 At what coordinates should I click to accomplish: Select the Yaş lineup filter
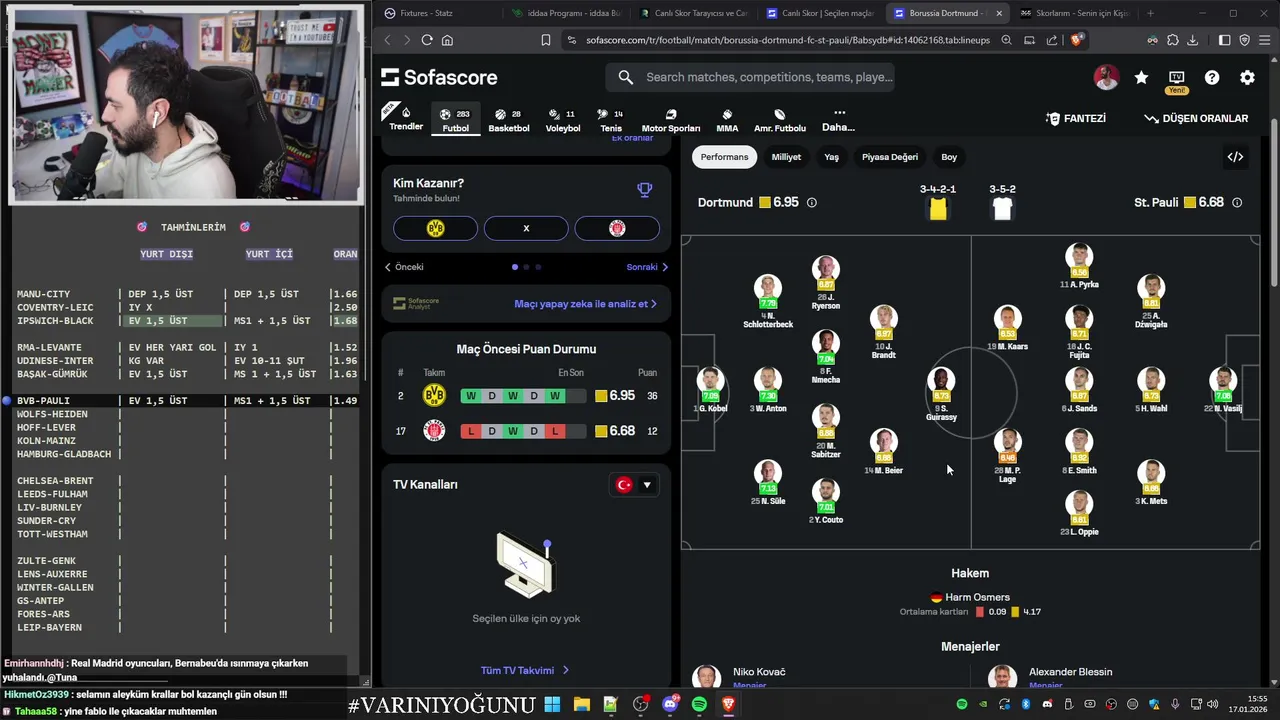831,157
